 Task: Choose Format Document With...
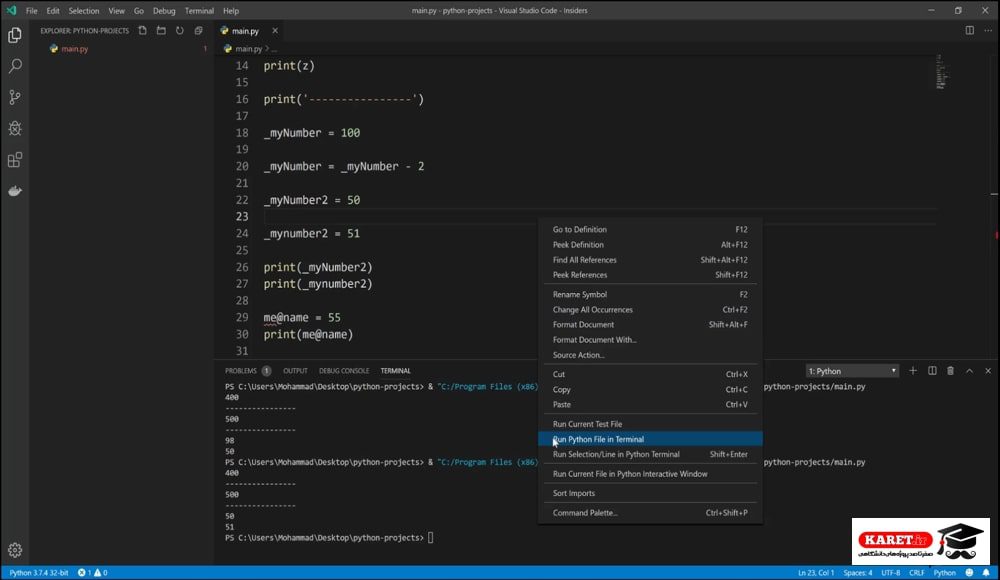point(650,340)
